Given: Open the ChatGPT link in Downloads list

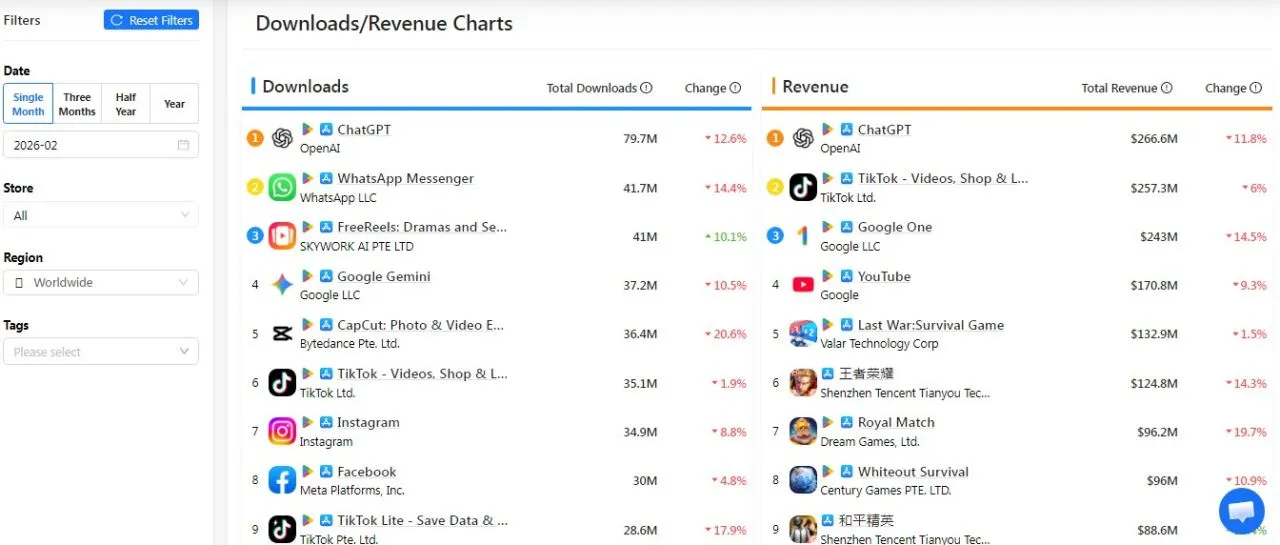Looking at the screenshot, I should tap(364, 129).
